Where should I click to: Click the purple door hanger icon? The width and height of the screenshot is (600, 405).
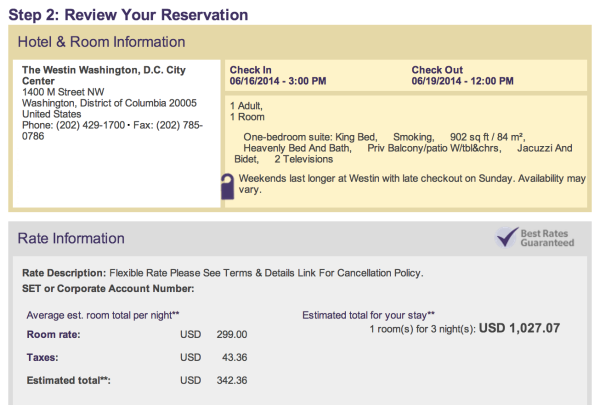click(228, 186)
